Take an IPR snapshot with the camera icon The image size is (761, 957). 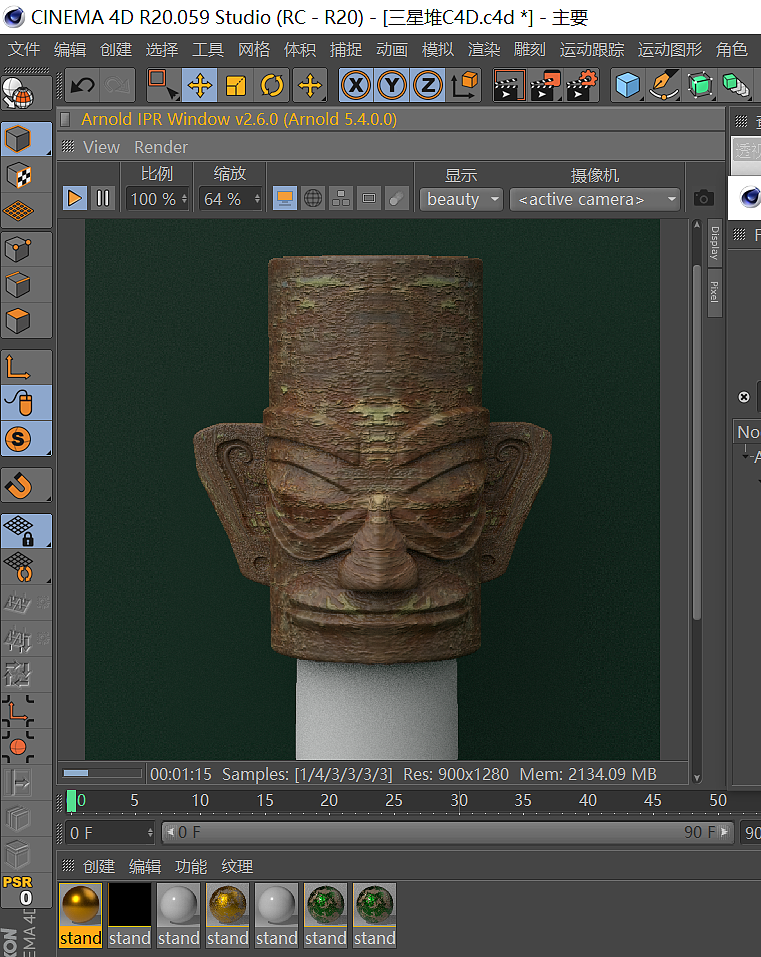tap(705, 198)
